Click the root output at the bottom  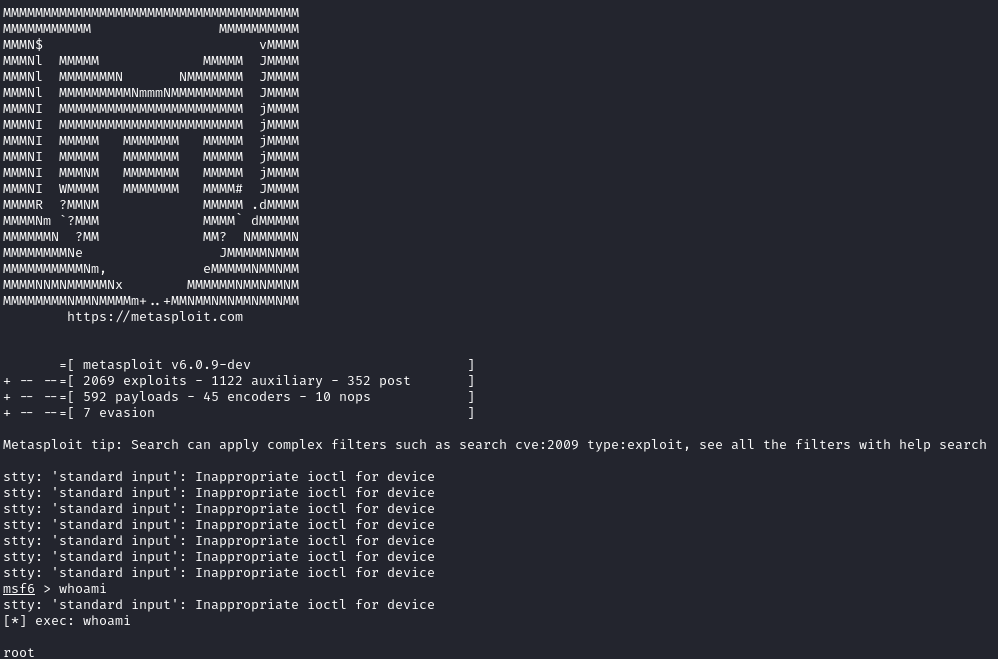(x=19, y=653)
